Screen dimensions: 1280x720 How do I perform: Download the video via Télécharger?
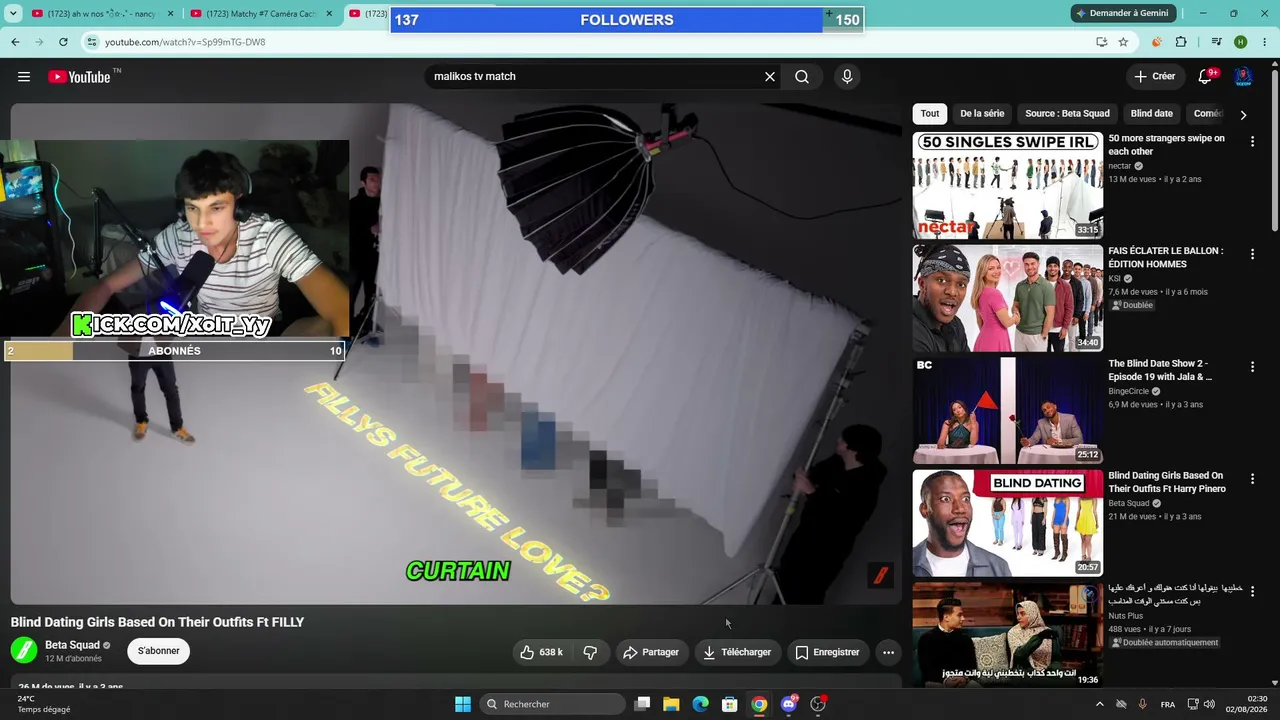click(x=737, y=652)
